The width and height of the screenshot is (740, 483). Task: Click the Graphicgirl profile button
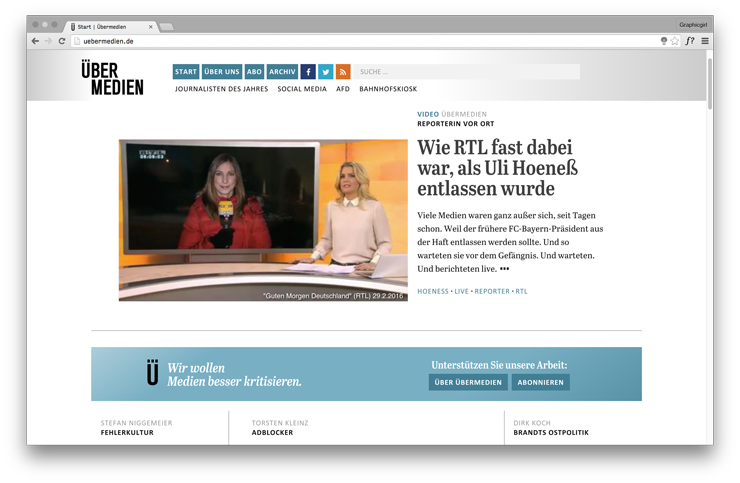(693, 25)
